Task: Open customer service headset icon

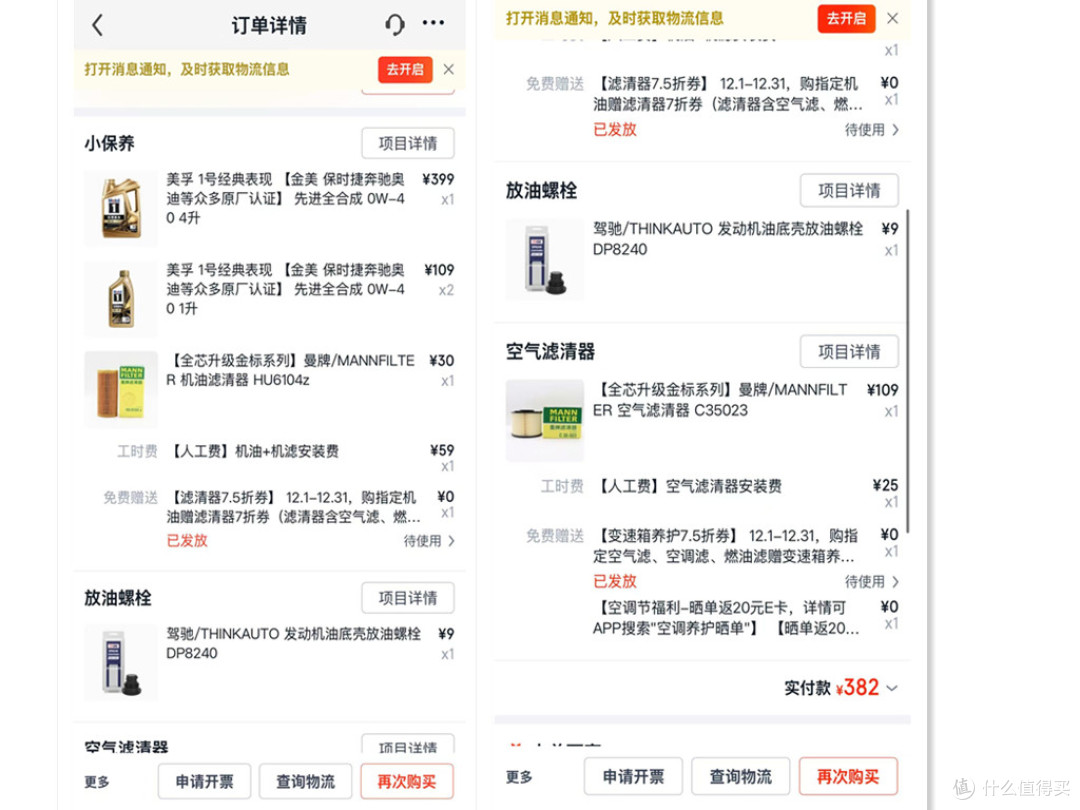Action: click(x=395, y=25)
